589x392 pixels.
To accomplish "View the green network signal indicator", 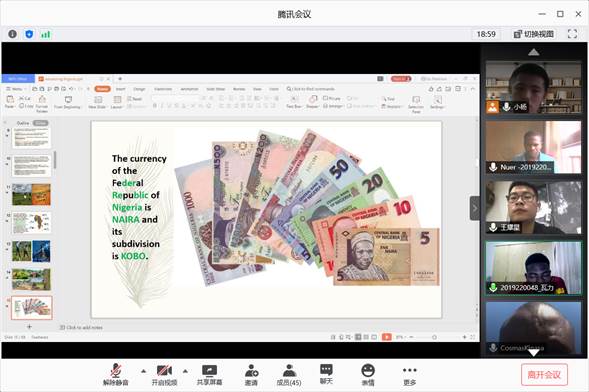I will click(x=45, y=35).
